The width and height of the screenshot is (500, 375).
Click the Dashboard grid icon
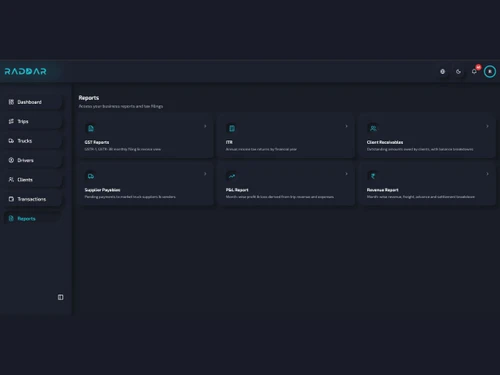(11, 102)
